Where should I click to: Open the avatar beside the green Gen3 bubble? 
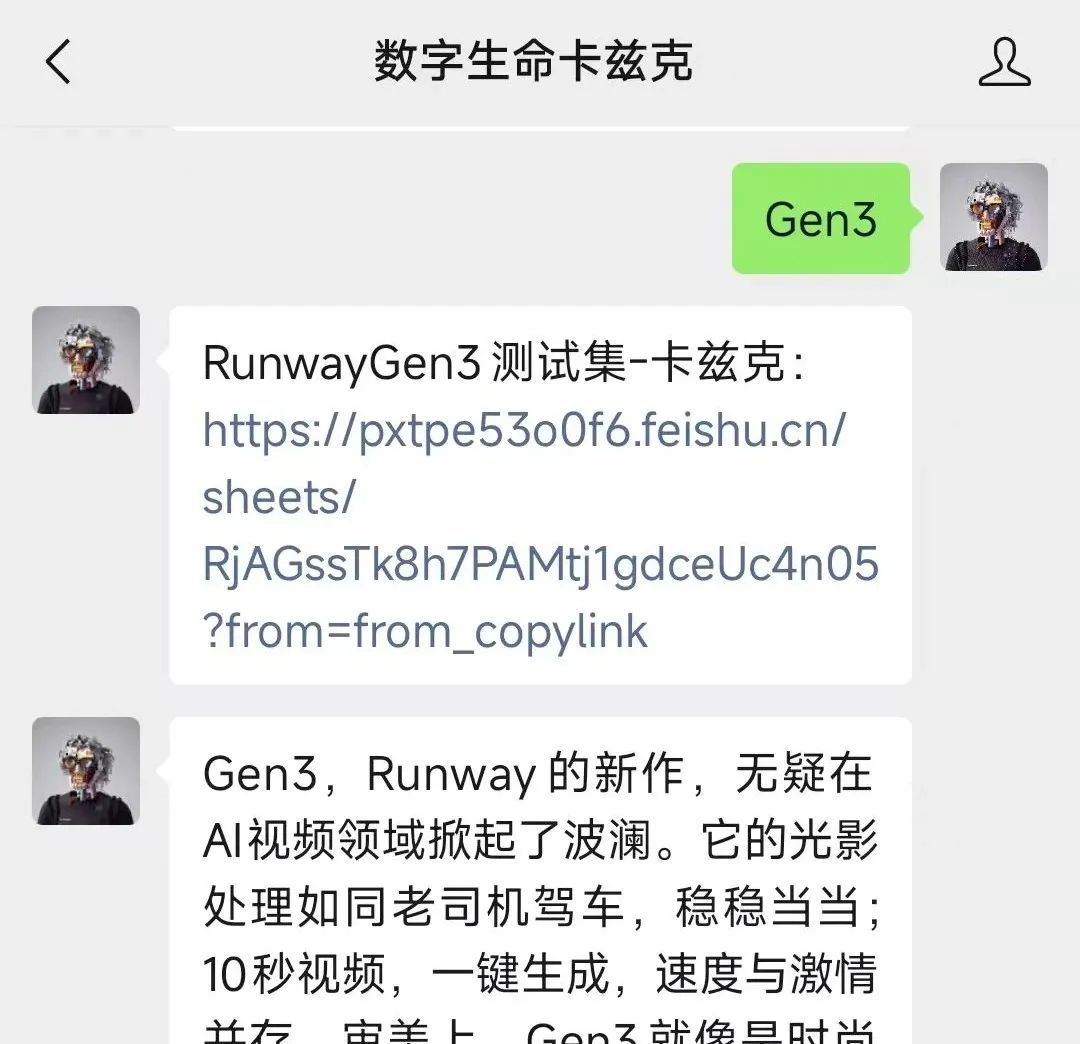pyautogui.click(x=993, y=217)
